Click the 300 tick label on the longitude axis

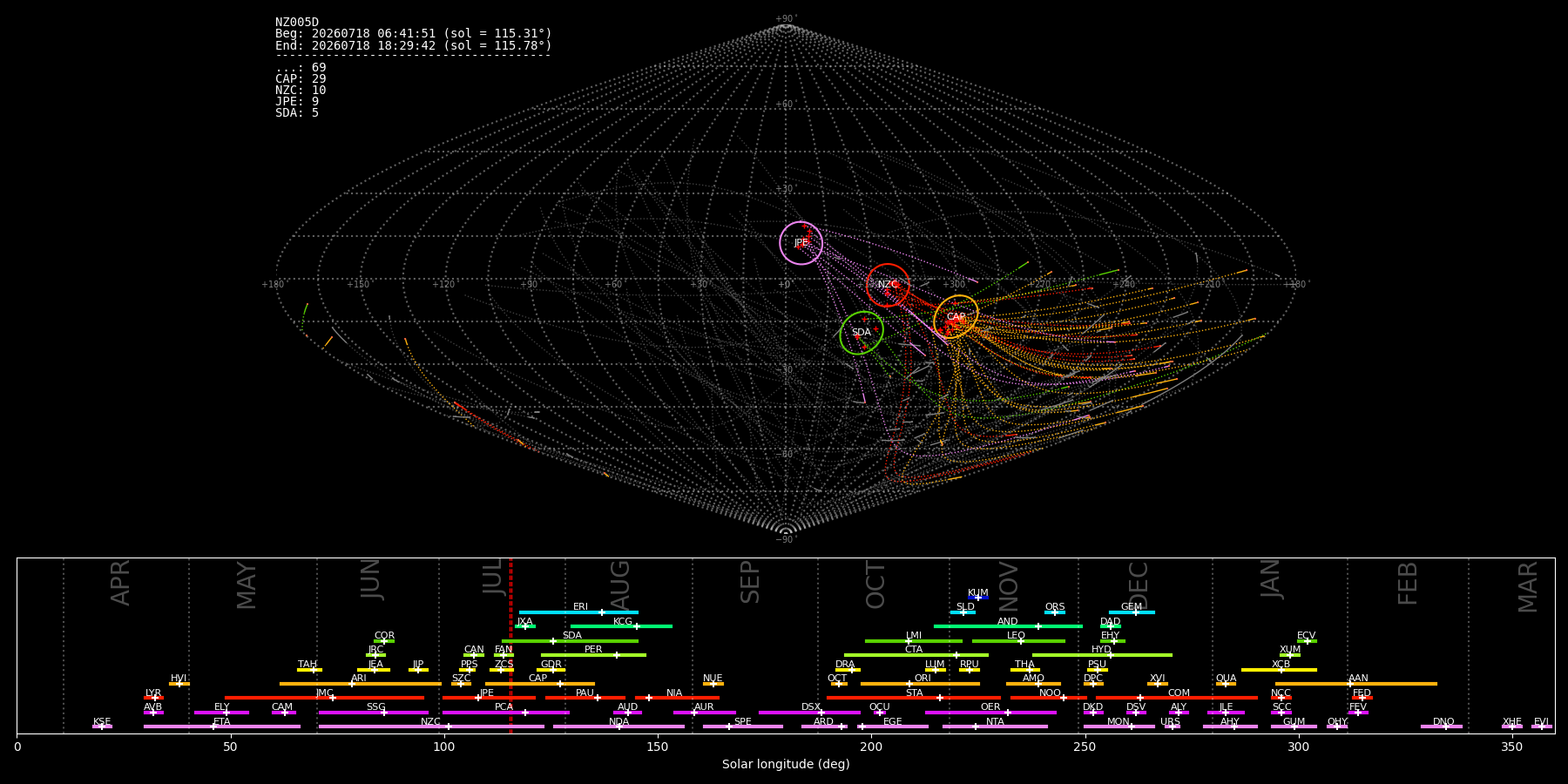coord(1298,747)
